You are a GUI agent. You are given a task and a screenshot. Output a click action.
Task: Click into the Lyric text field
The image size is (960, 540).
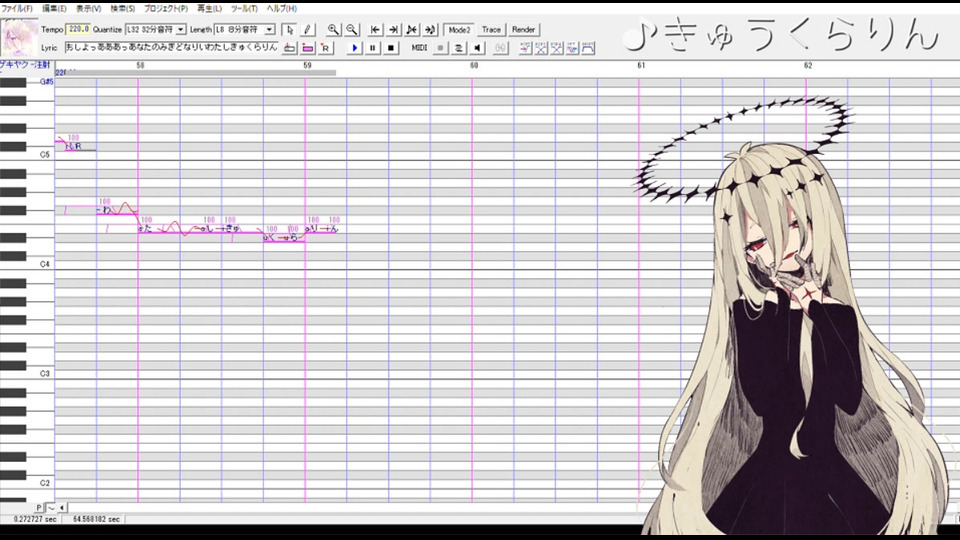(x=171, y=47)
